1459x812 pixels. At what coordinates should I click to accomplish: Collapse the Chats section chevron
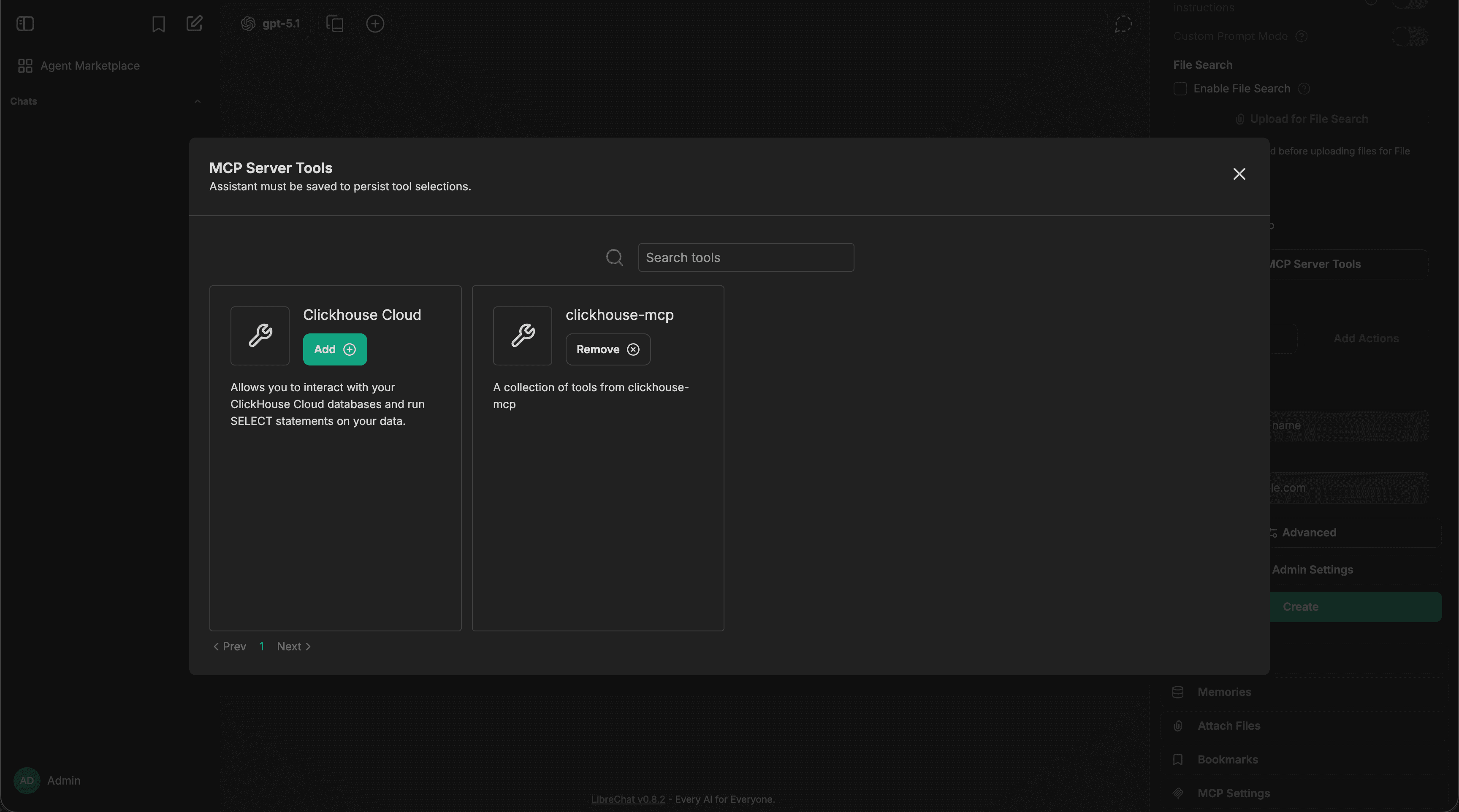click(x=197, y=101)
